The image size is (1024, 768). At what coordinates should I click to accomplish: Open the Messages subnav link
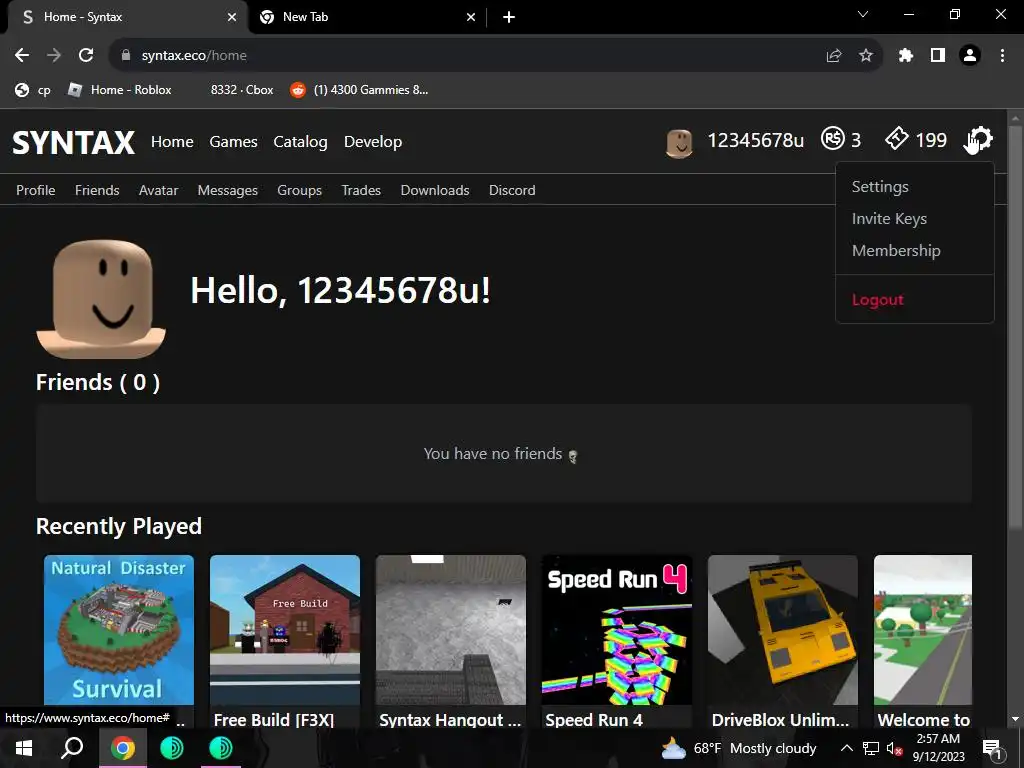click(x=228, y=190)
